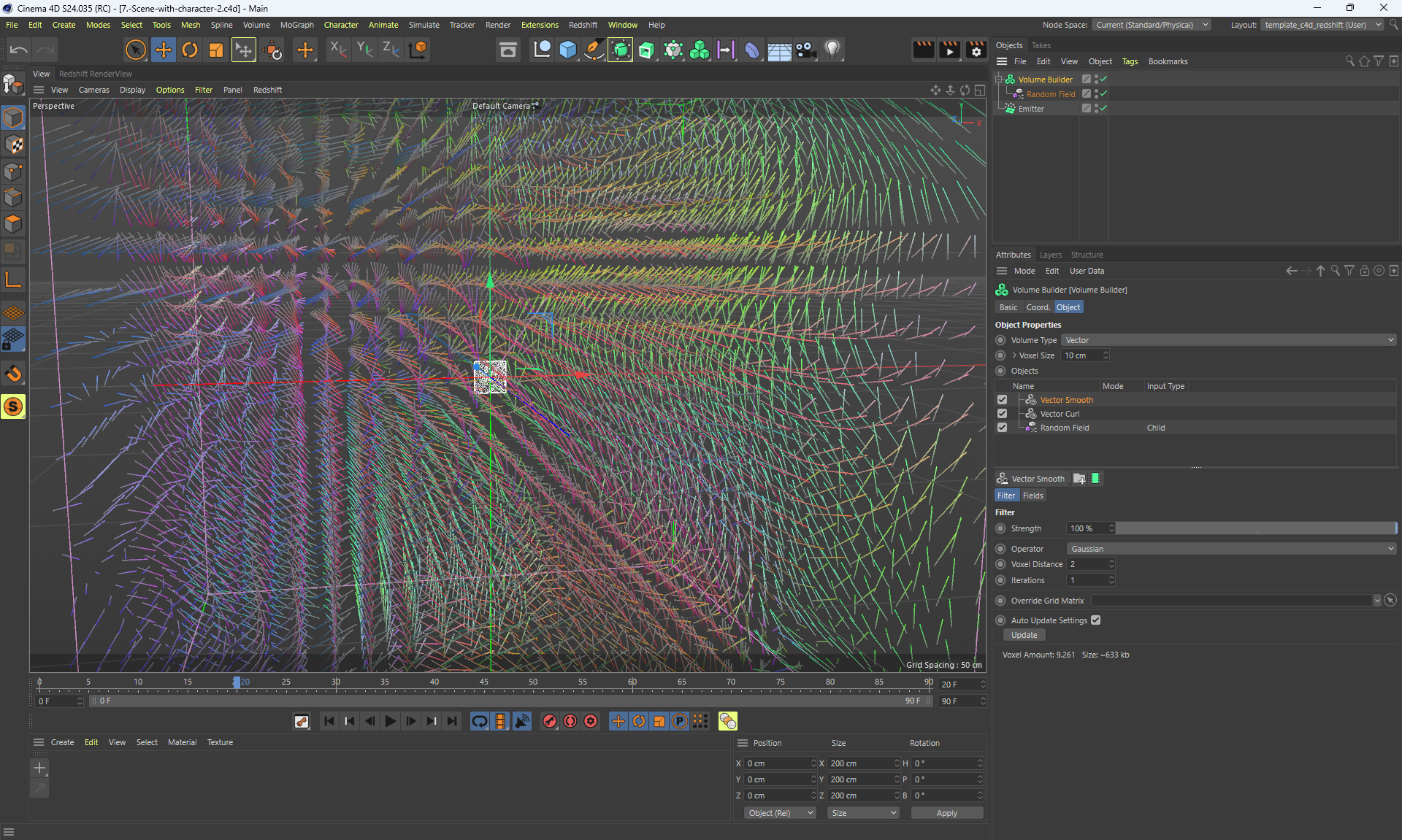Switch to the Fields tab
The width and height of the screenshot is (1402, 840).
[1033, 496]
